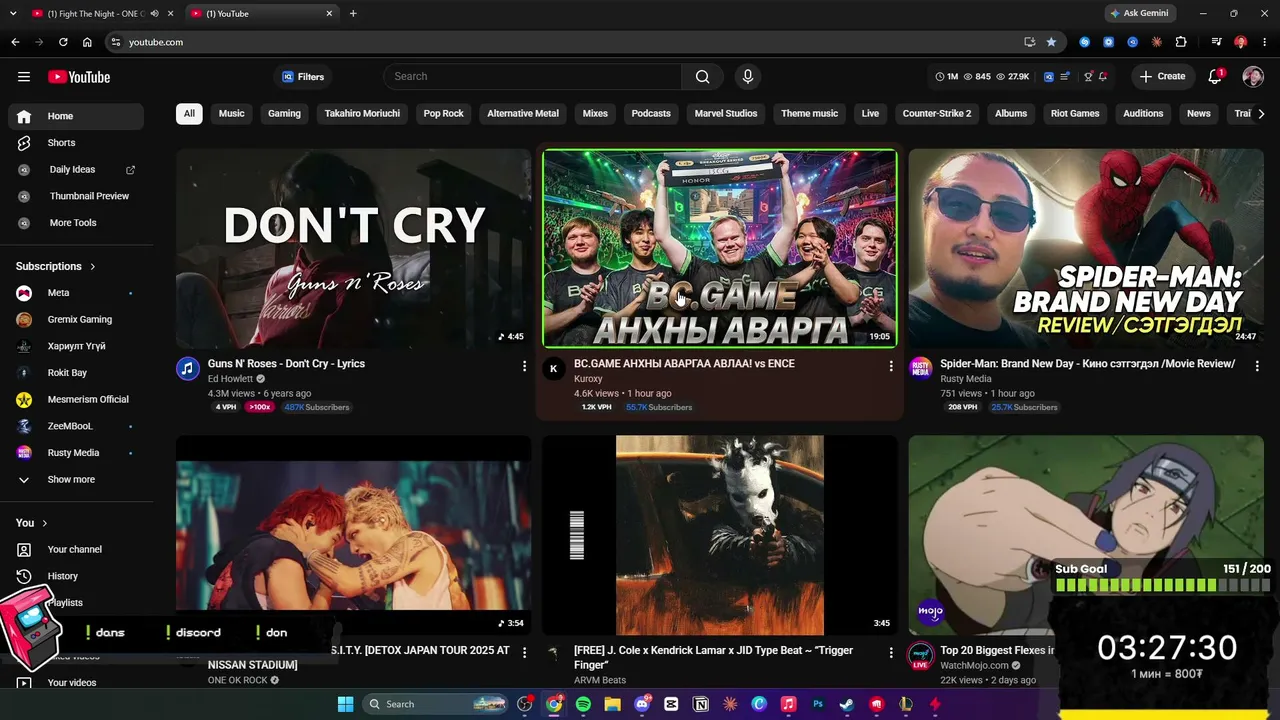This screenshot has height=720, width=1280.
Task: Play the Don't Cry lyrics video thumbnail
Action: pyautogui.click(x=354, y=248)
